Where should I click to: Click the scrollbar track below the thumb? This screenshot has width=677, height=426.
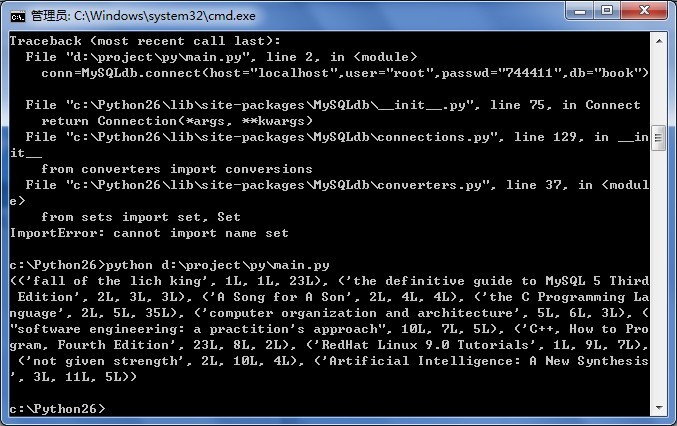pos(658,300)
